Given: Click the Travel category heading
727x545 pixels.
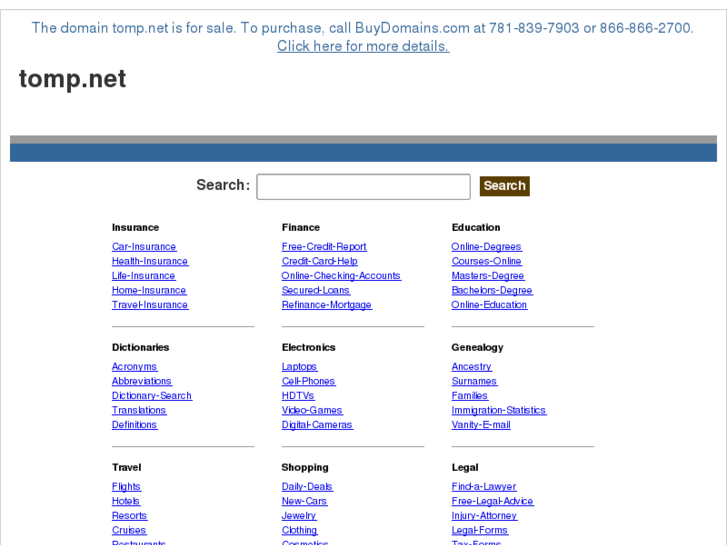Looking at the screenshot, I should click(x=127, y=468).
